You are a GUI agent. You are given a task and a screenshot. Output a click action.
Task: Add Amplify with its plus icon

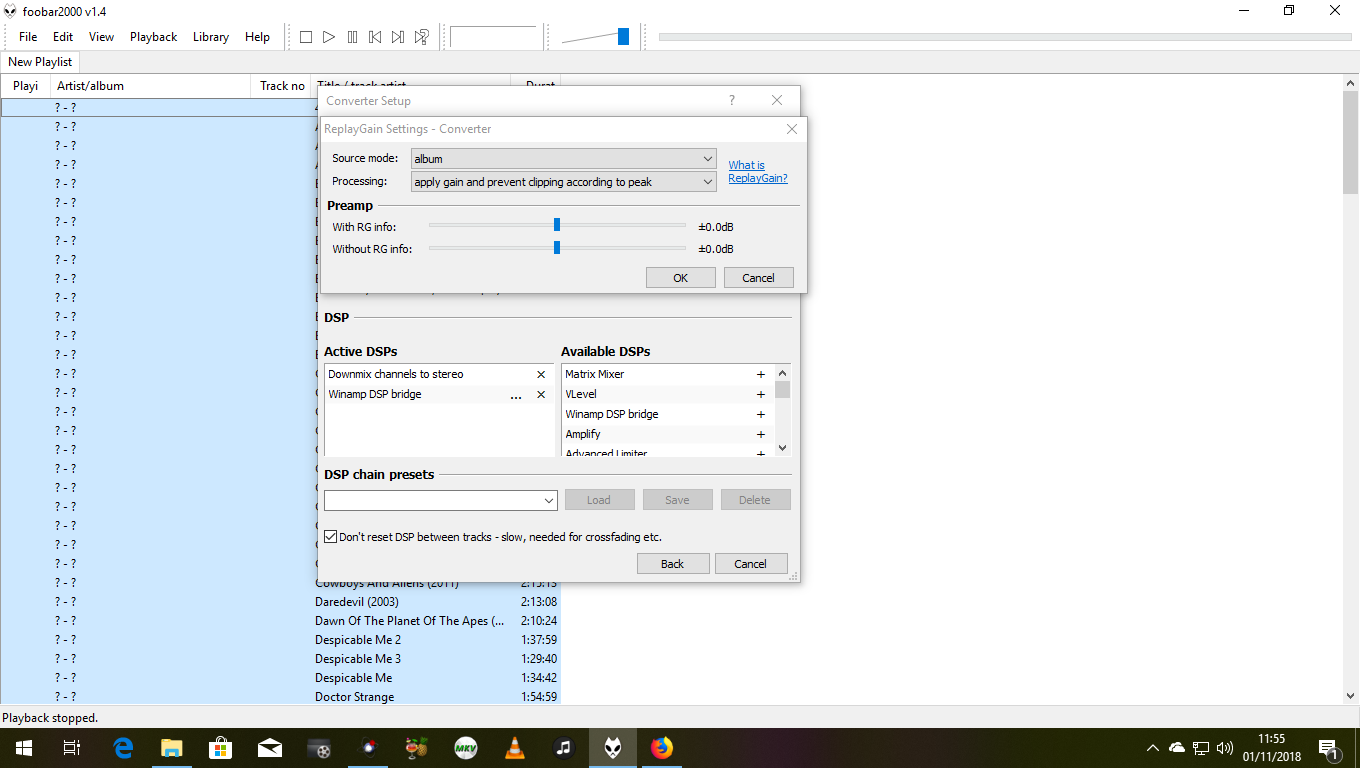pos(761,434)
